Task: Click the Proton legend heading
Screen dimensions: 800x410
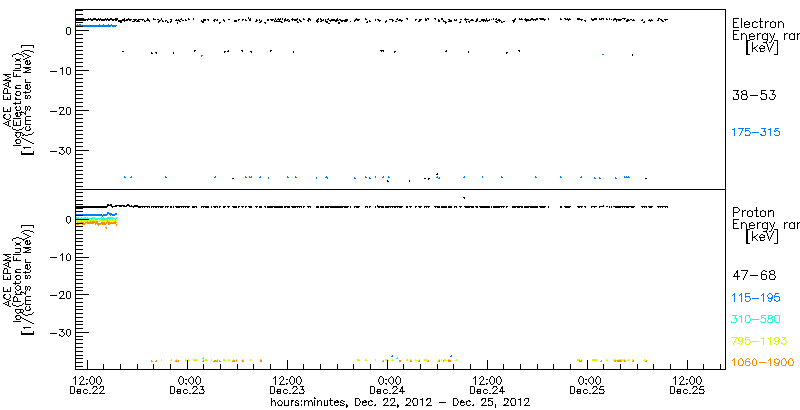Action: click(754, 212)
